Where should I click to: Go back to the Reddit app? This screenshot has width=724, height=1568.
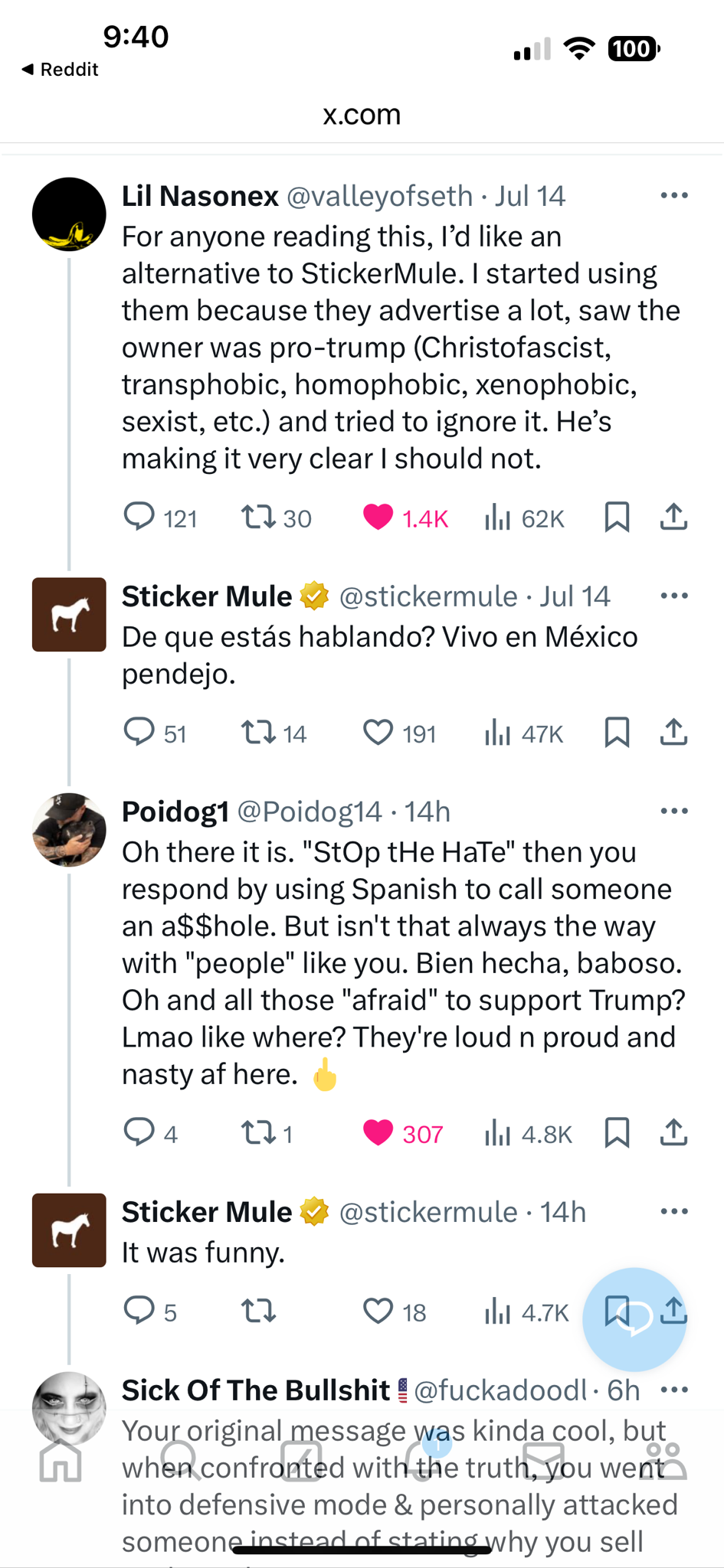(x=60, y=70)
